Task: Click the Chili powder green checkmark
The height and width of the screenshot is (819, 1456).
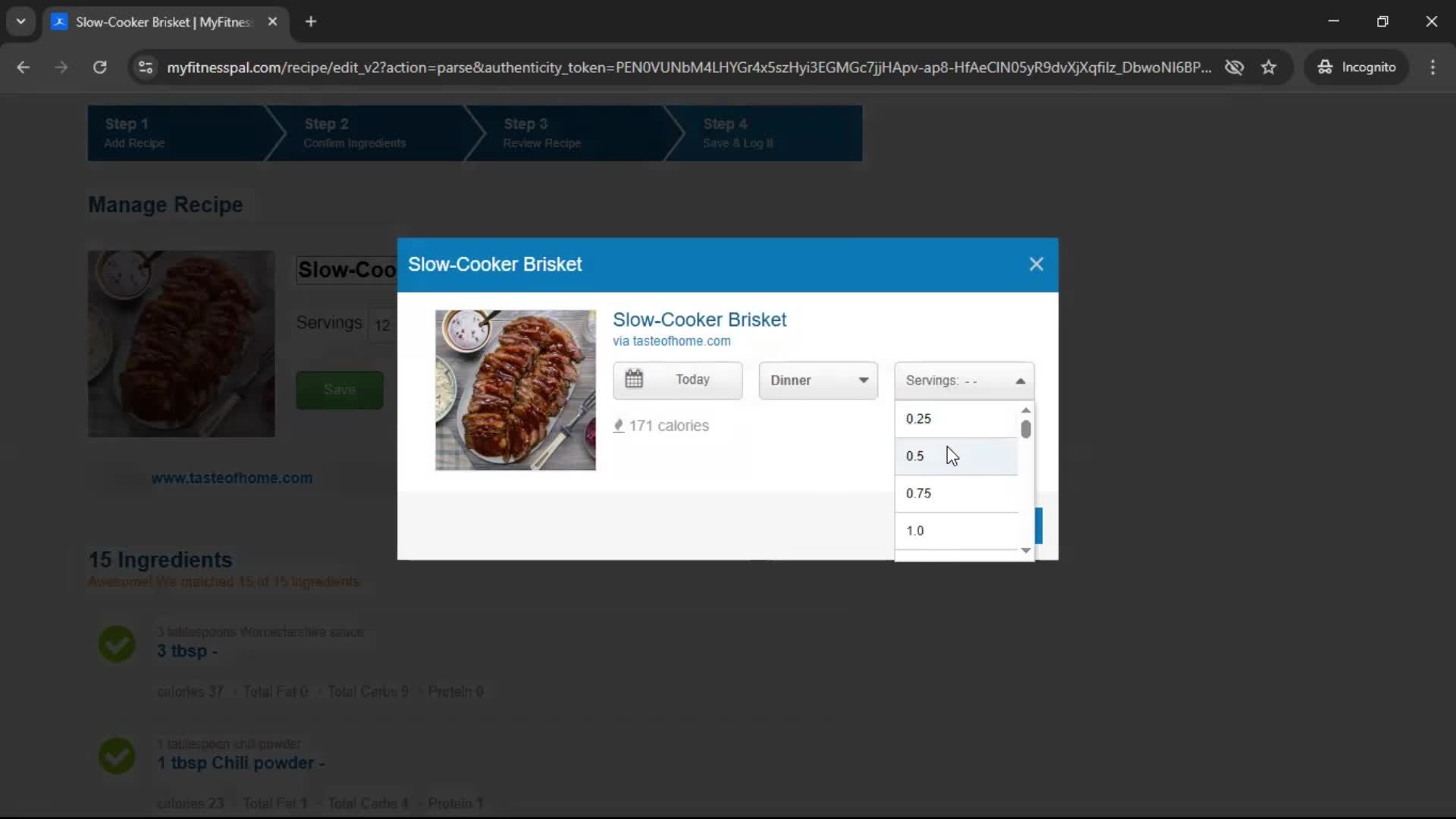Action: click(117, 755)
